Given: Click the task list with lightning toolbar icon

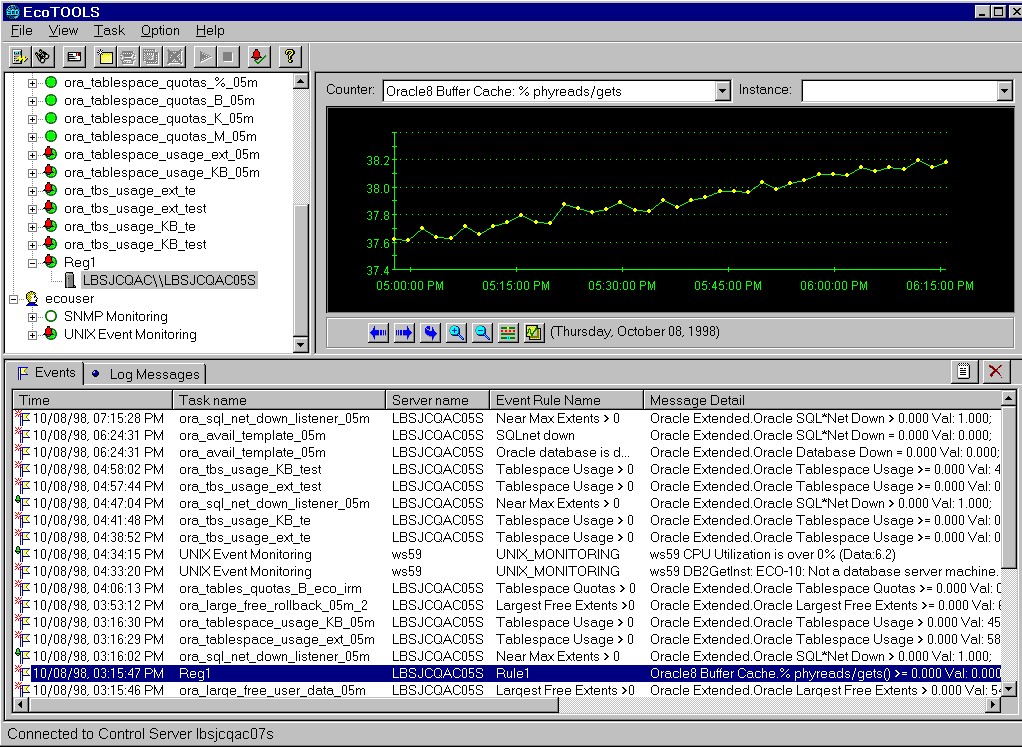Looking at the screenshot, I should click(20, 57).
